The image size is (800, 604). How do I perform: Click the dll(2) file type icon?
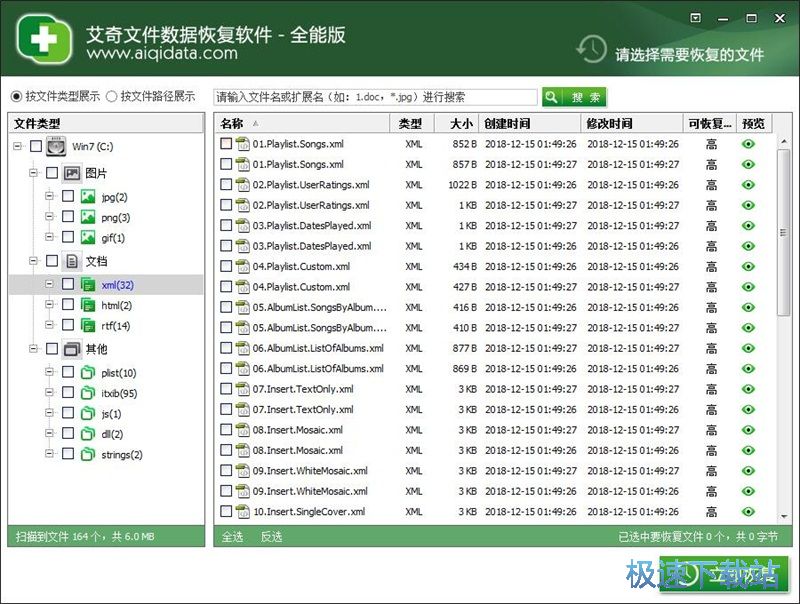point(88,434)
